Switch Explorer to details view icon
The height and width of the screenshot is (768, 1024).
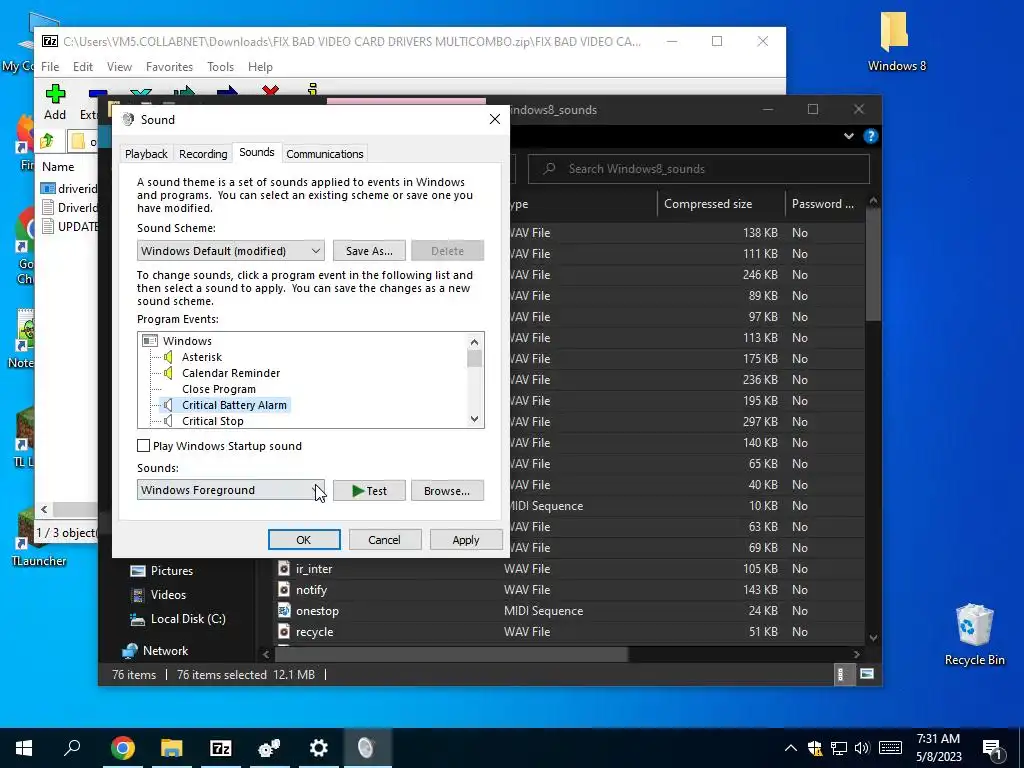842,674
